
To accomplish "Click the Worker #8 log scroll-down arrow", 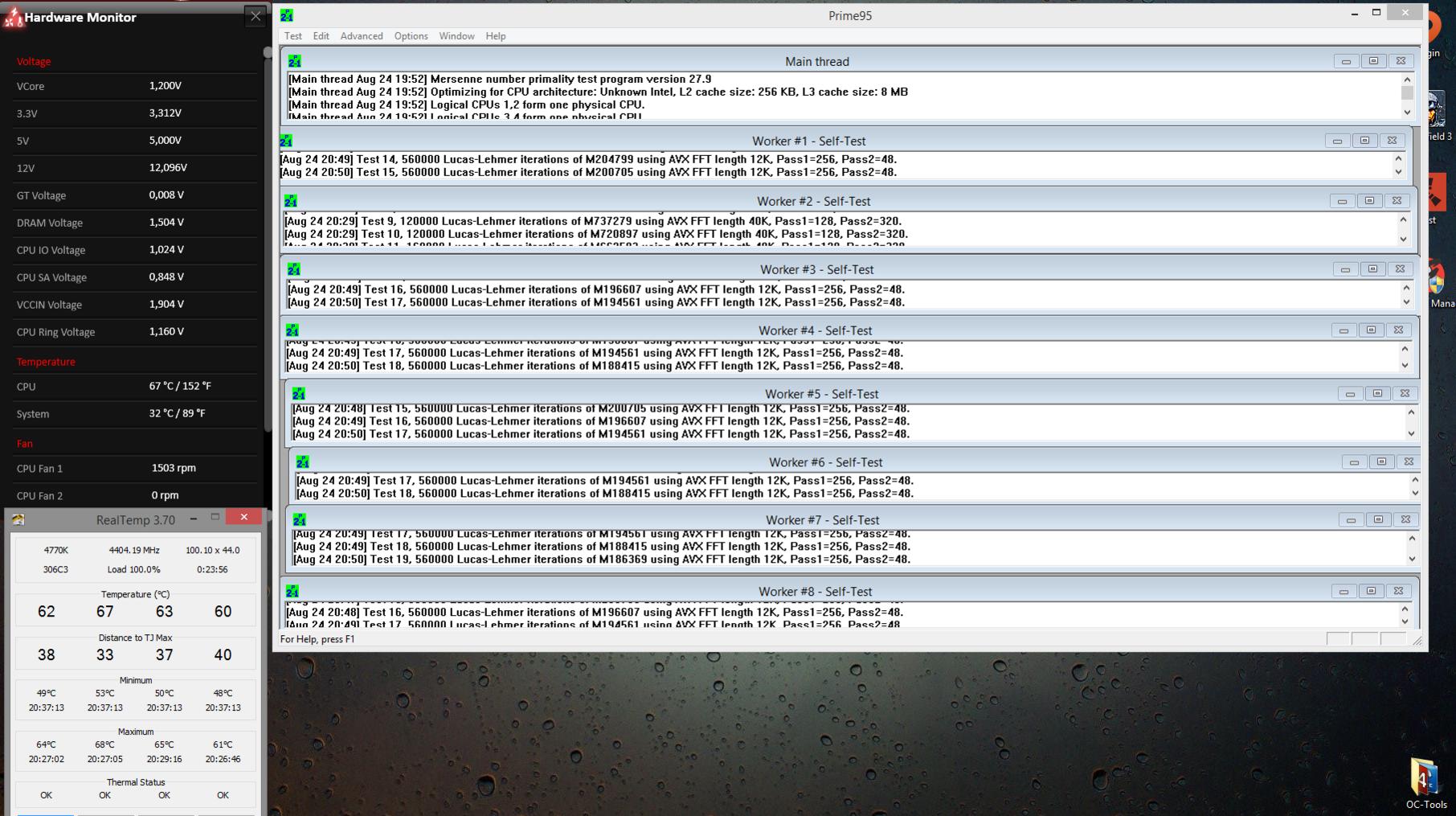I will coord(1405,621).
